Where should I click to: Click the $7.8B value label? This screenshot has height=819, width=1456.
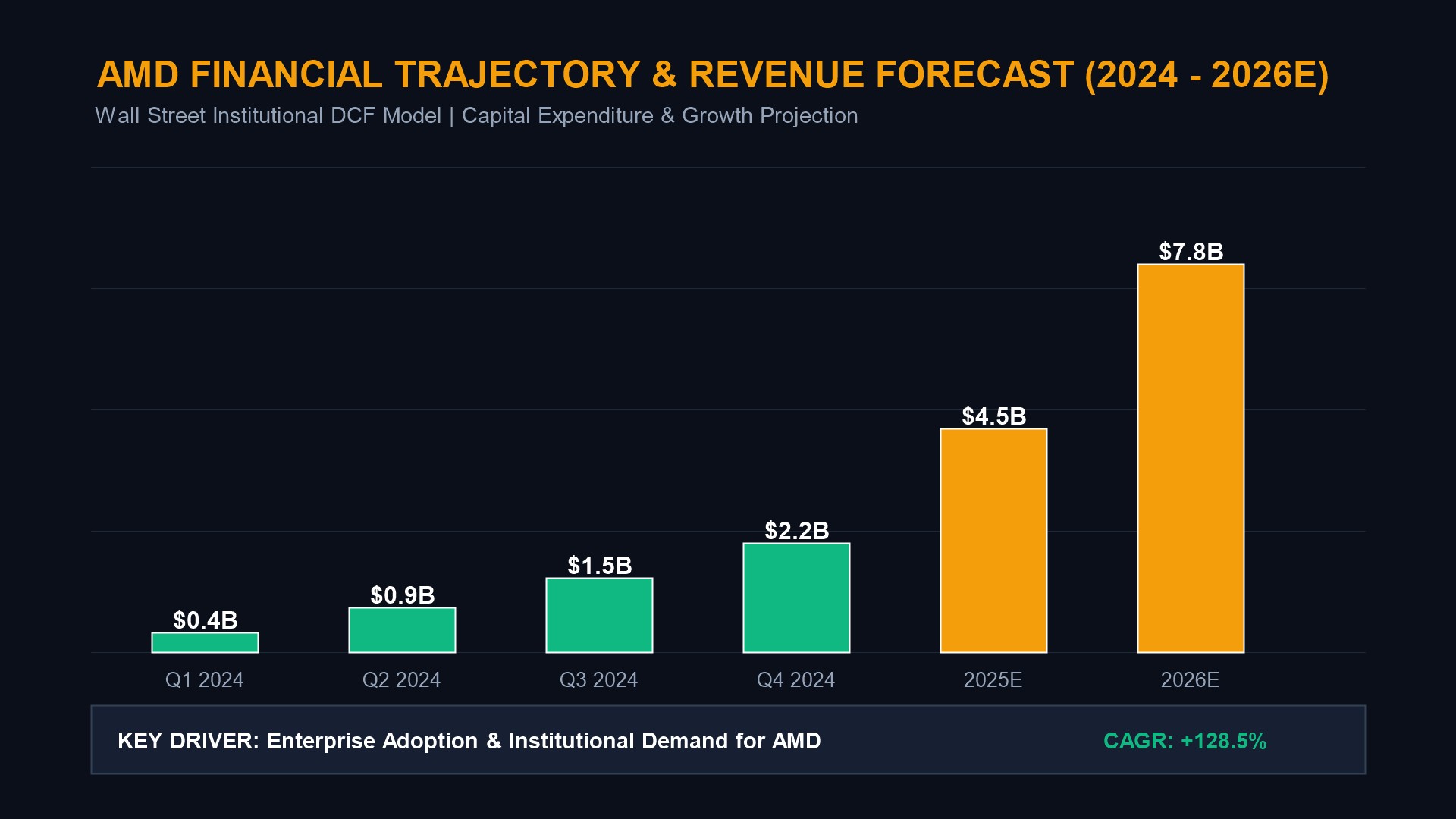pyautogui.click(x=1191, y=252)
